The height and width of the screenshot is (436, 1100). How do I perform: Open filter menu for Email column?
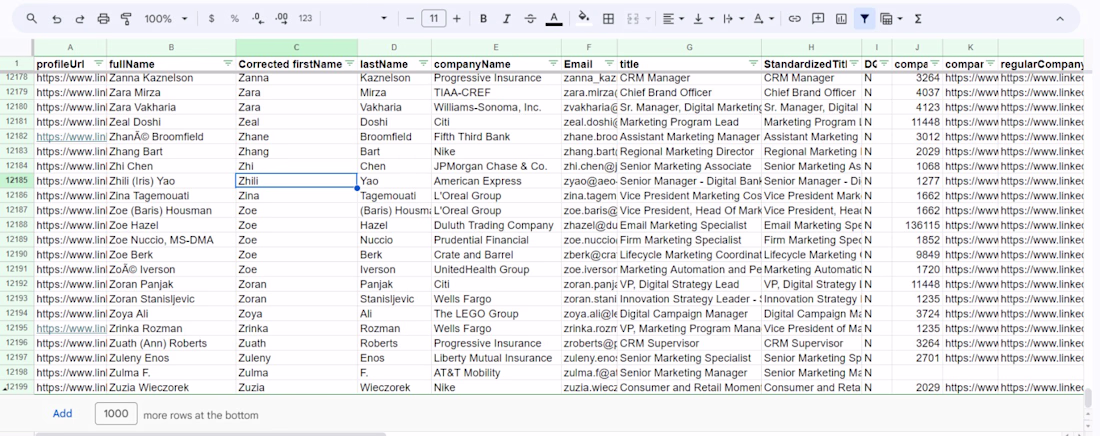point(608,64)
